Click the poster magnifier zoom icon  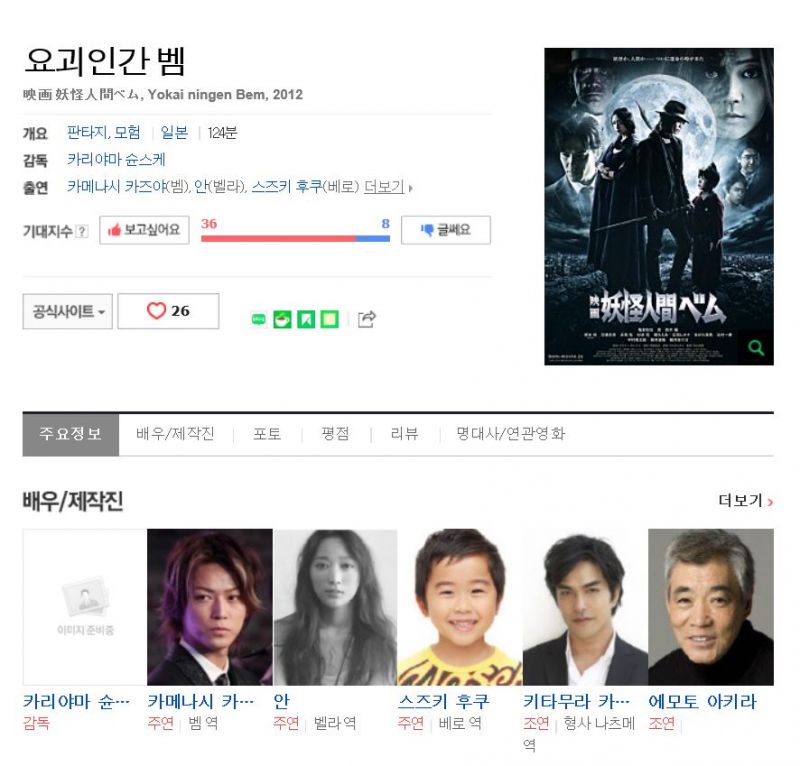756,348
